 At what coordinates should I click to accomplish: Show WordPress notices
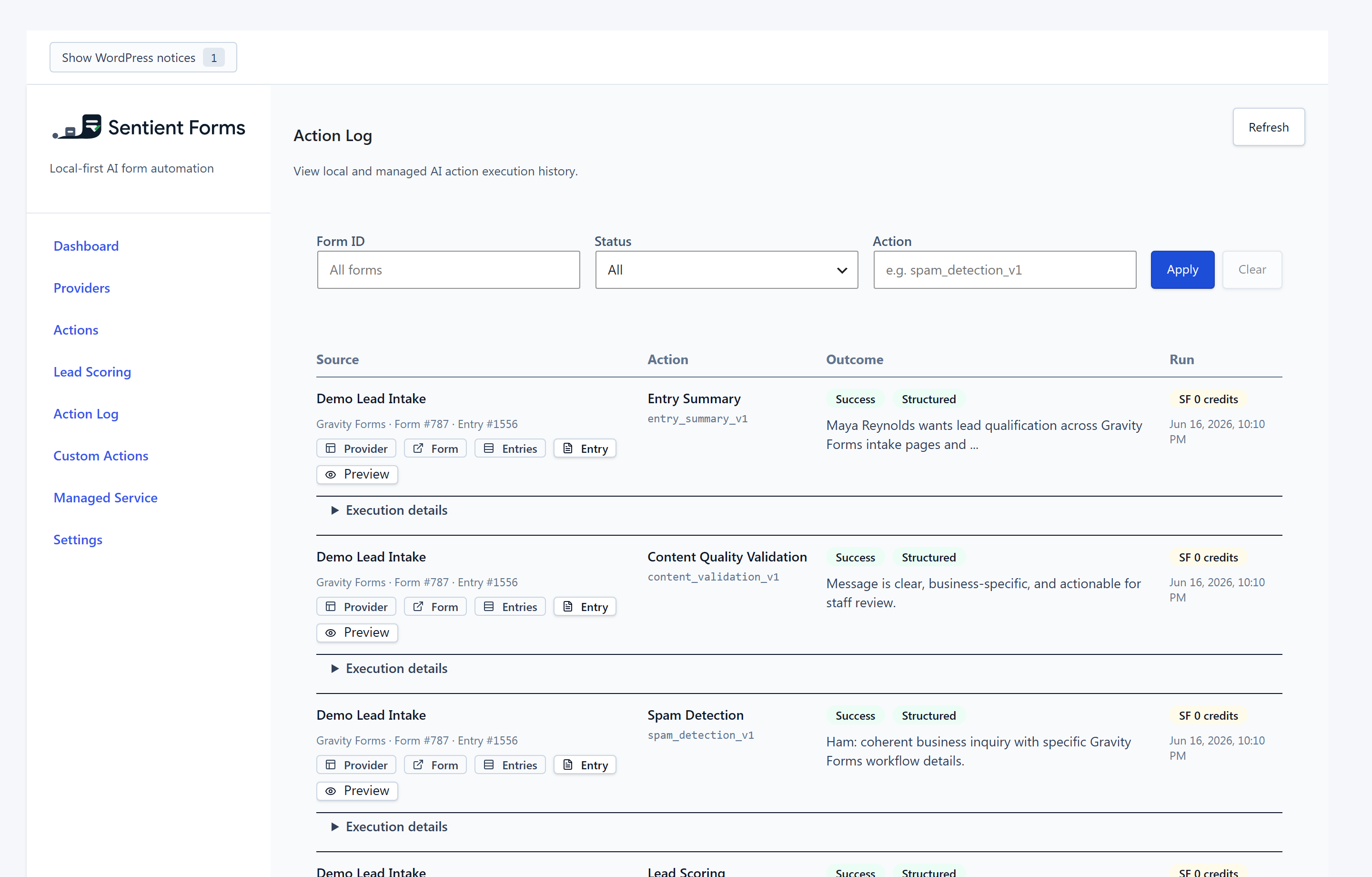143,57
